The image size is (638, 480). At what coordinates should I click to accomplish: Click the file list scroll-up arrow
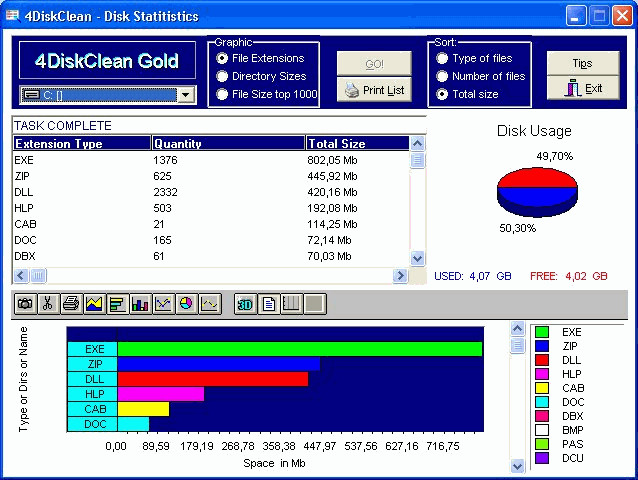[417, 144]
